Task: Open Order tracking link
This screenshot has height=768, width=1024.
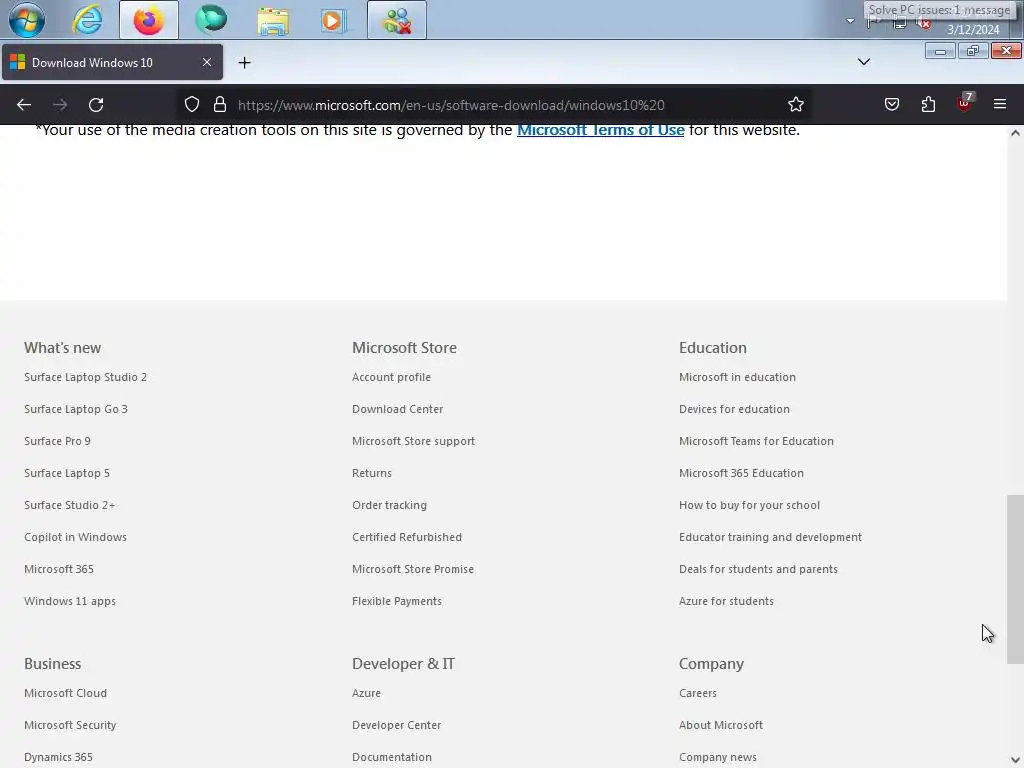Action: coord(389,505)
